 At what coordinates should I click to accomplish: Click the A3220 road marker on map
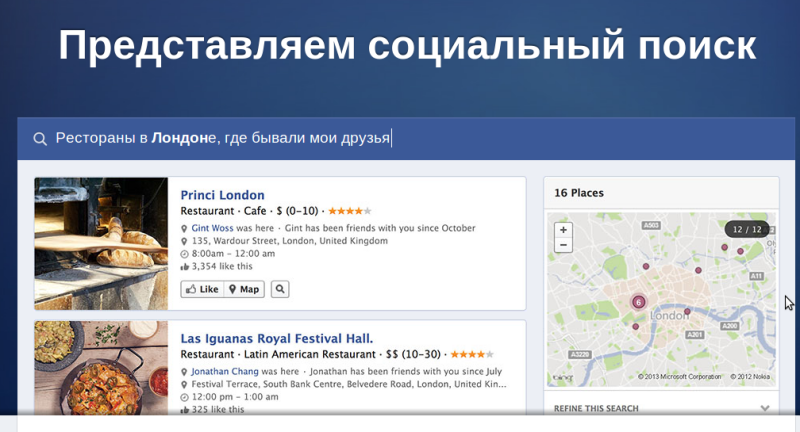click(580, 354)
